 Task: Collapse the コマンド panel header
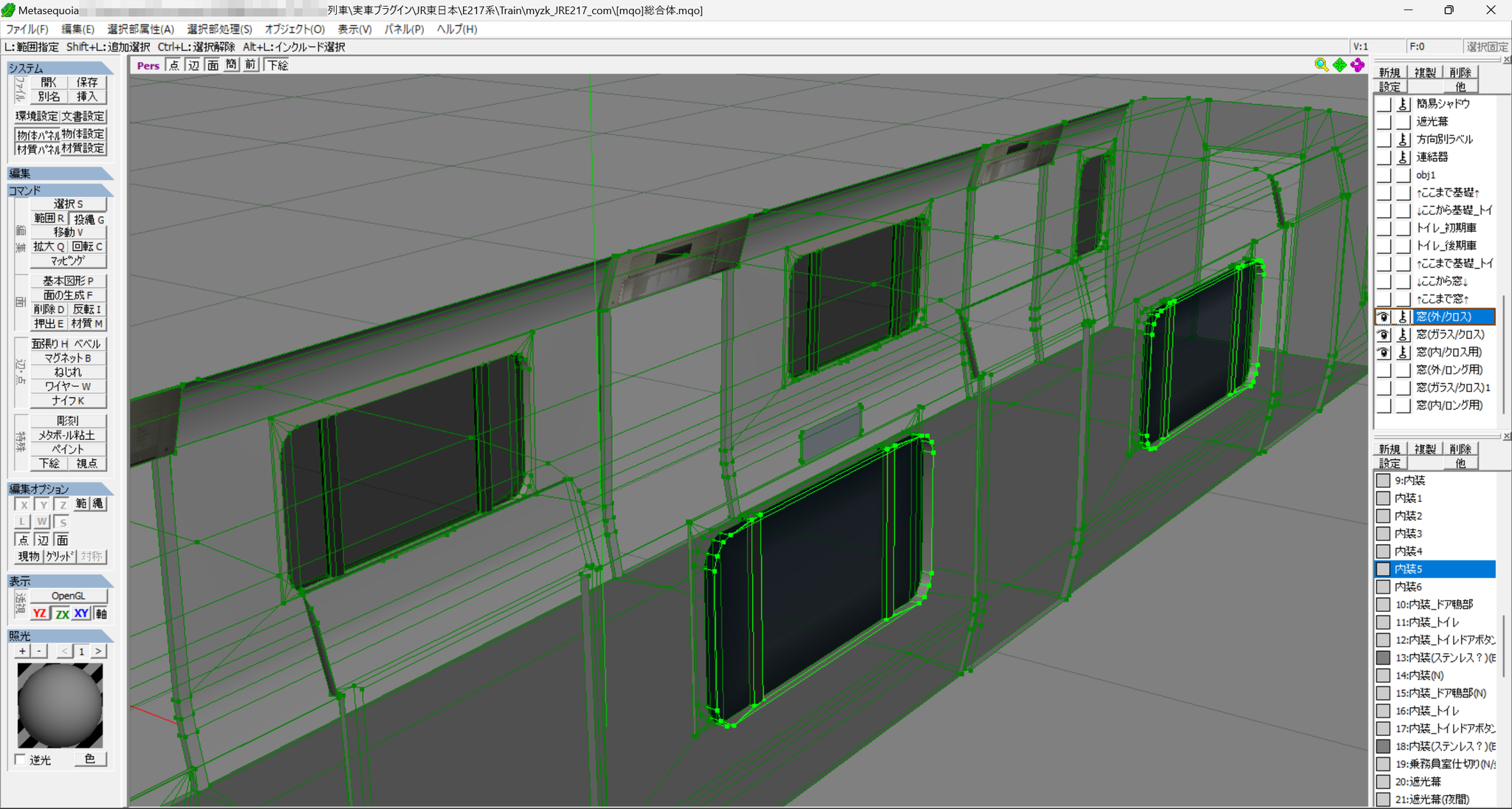(x=60, y=190)
